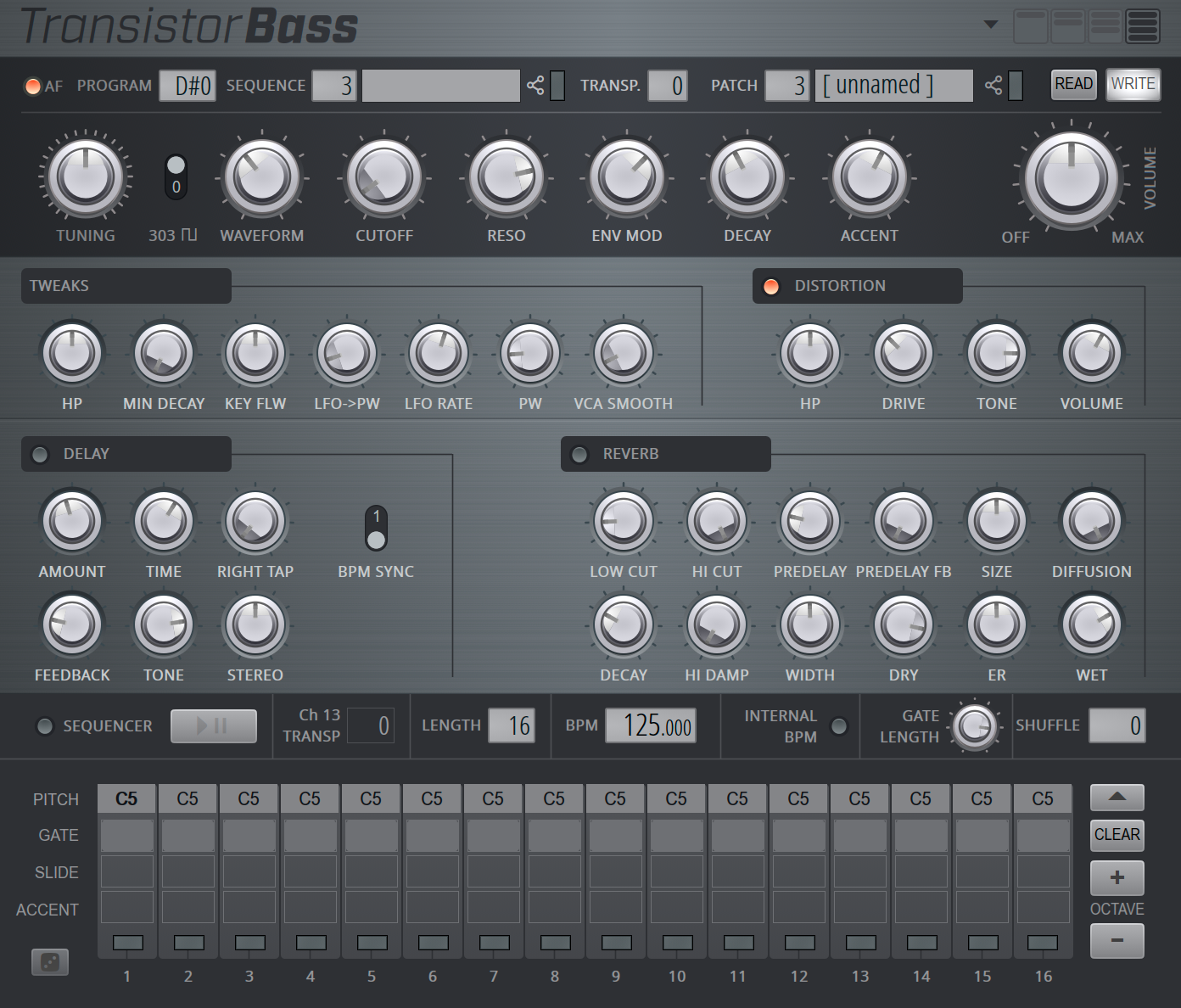Toggle the BPM Sync switch
The width and height of the screenshot is (1181, 1008).
point(376,528)
